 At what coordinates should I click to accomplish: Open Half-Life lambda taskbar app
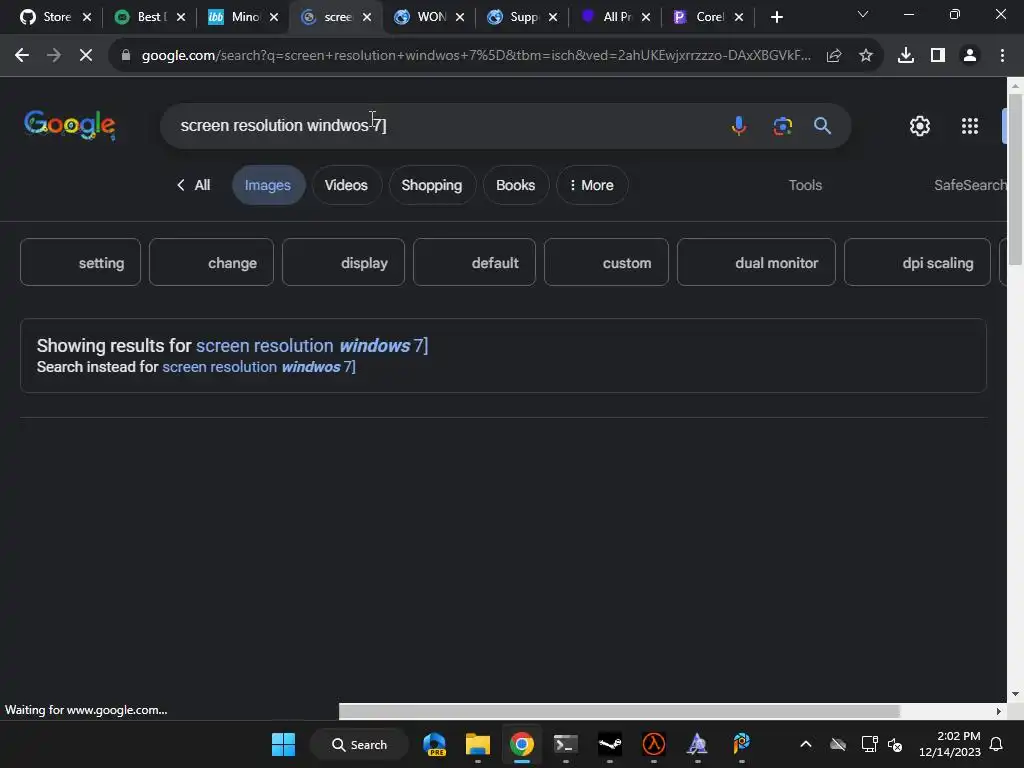[x=654, y=744]
